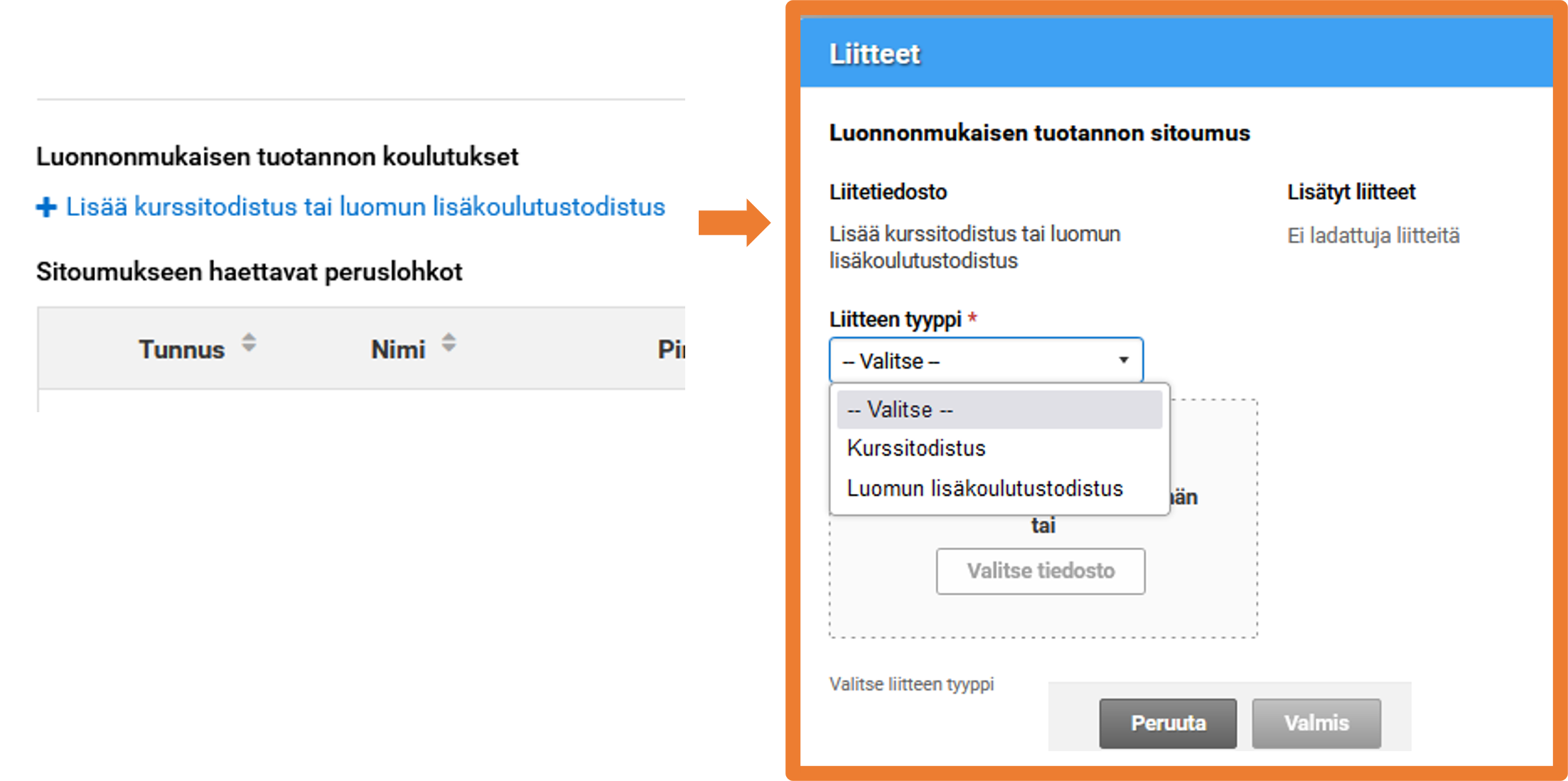Choose Luomun lisäkoulutustodistus as attachment type
Viewport: 1568px width, 781px height.
tap(984, 488)
